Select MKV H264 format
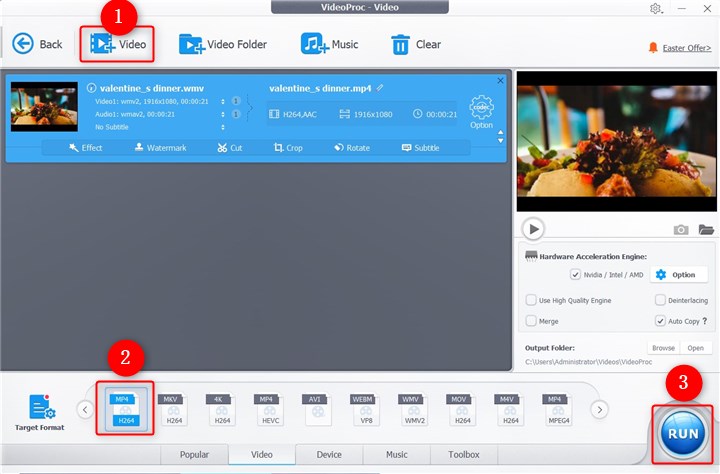This screenshot has width=720, height=474. pyautogui.click(x=173, y=409)
